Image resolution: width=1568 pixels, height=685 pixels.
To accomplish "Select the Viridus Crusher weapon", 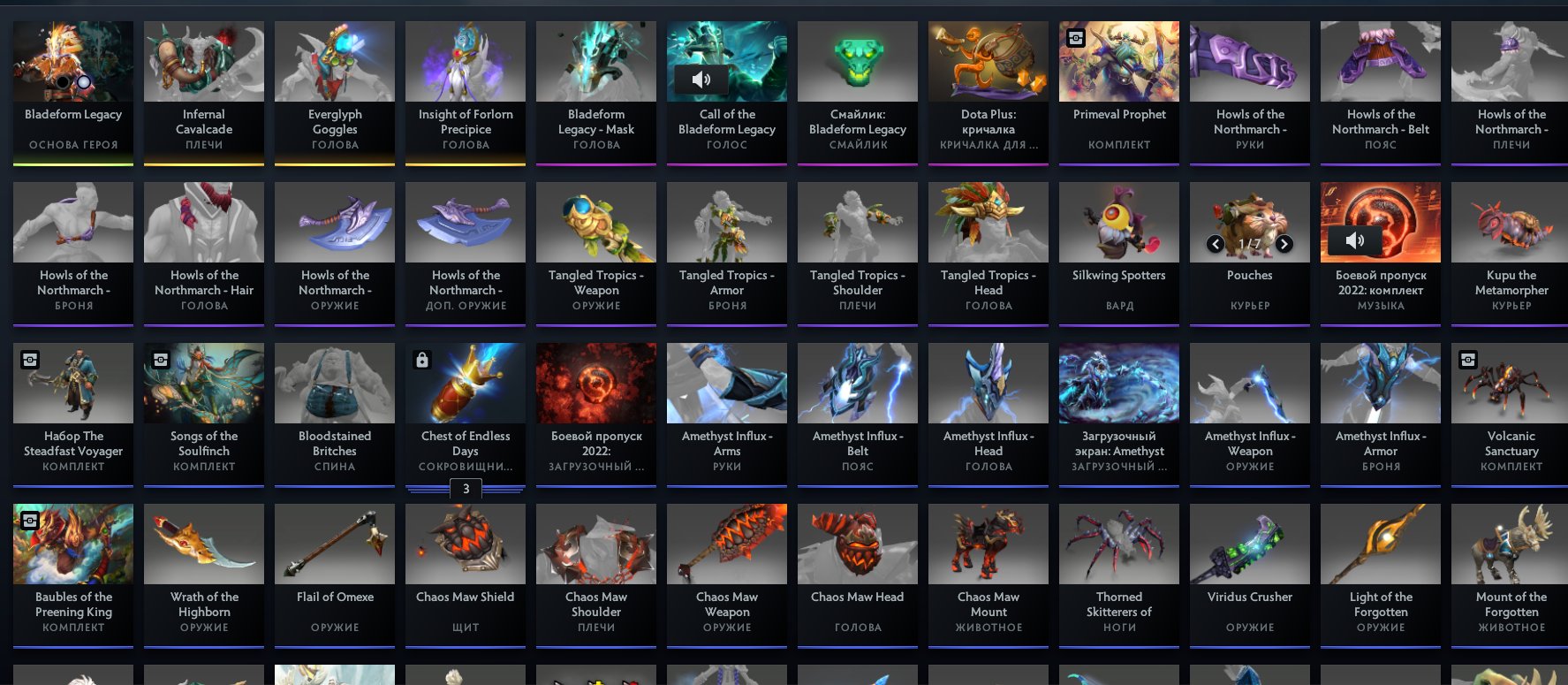I will pyautogui.click(x=1250, y=575).
